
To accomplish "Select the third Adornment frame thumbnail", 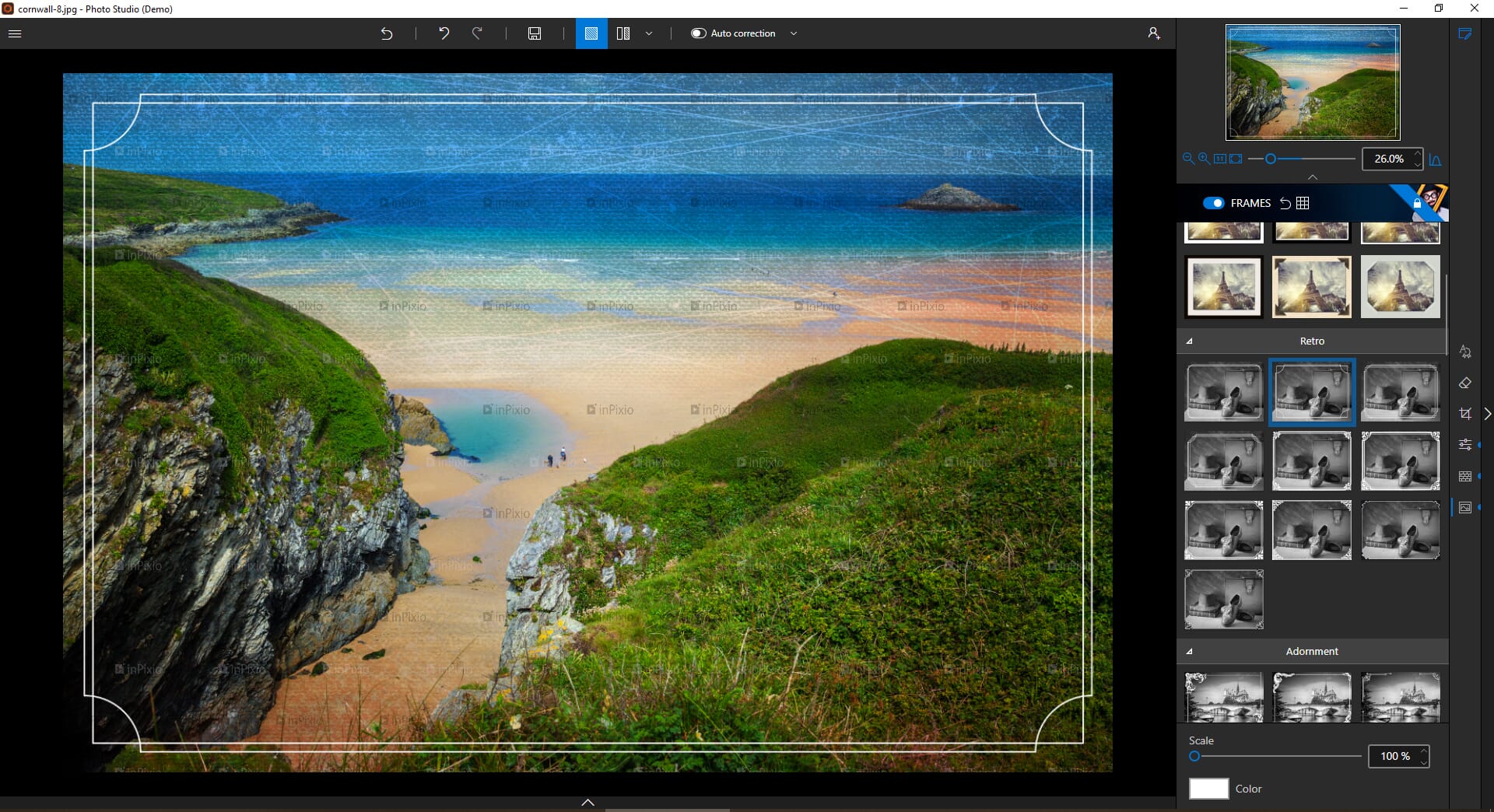I will pos(1401,698).
